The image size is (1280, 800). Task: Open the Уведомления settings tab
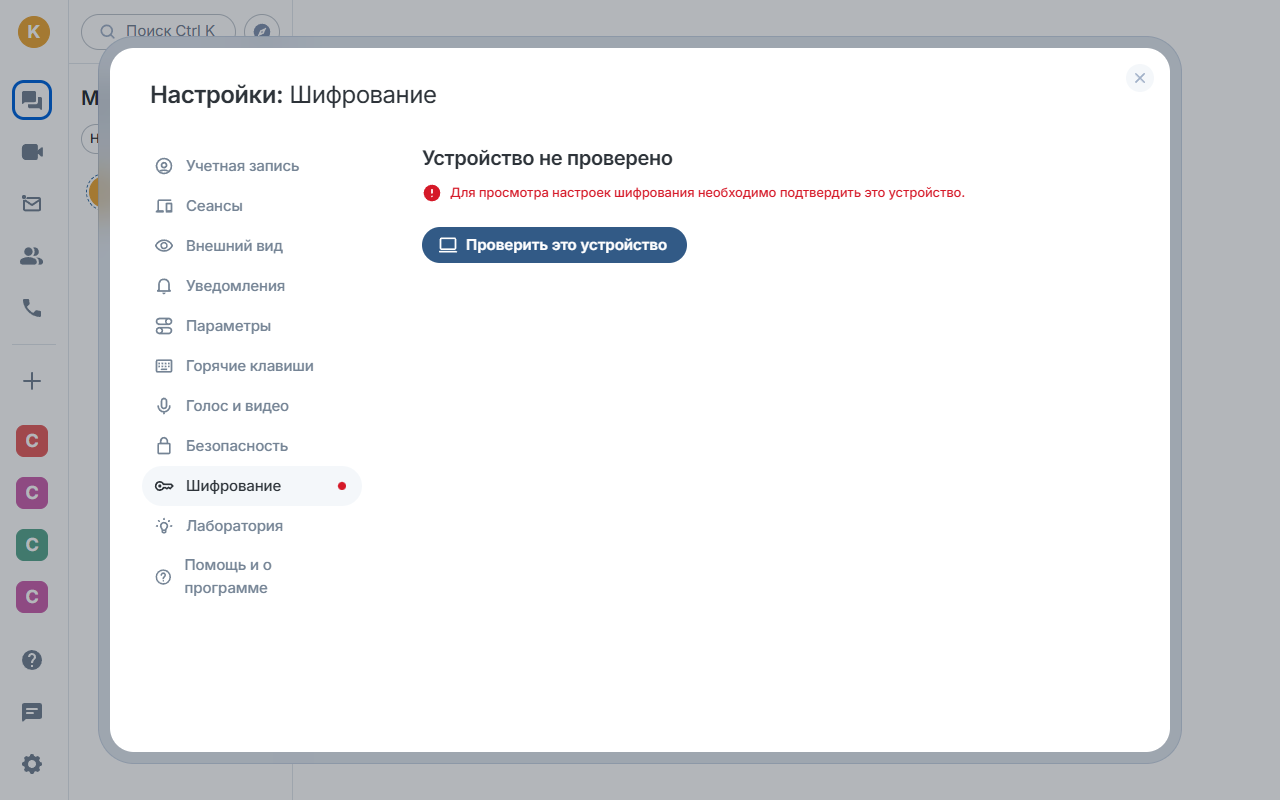[252, 286]
